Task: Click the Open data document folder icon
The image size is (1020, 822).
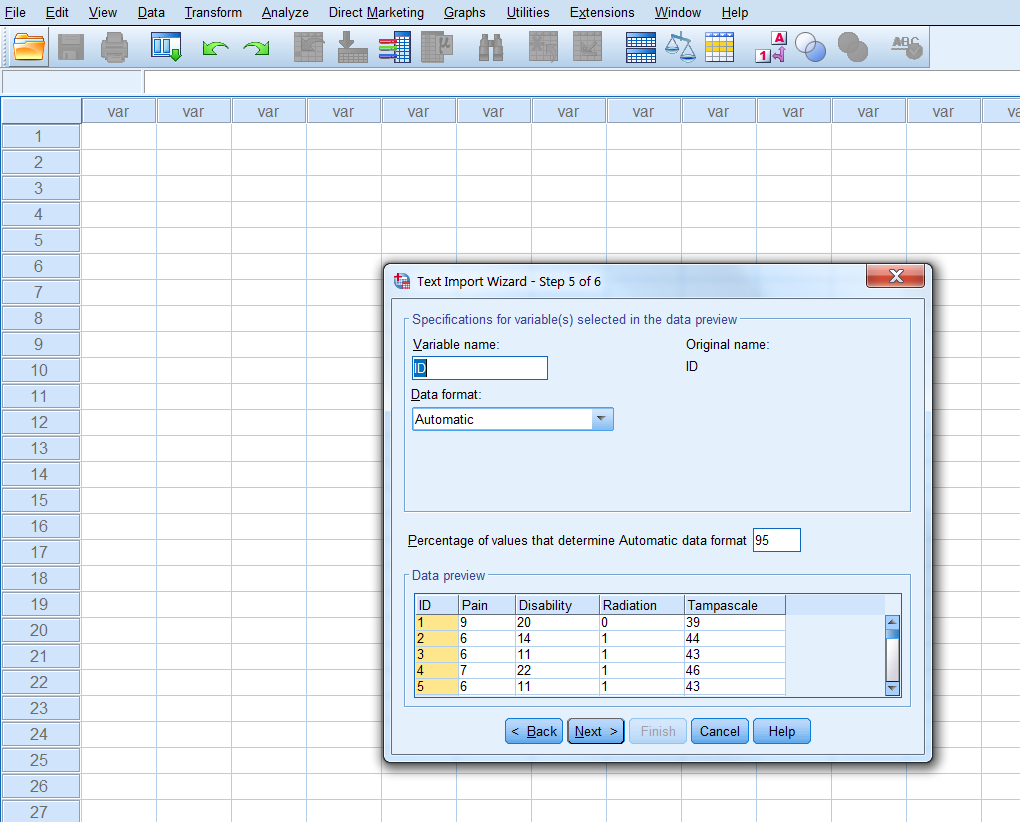Action: click(x=31, y=47)
